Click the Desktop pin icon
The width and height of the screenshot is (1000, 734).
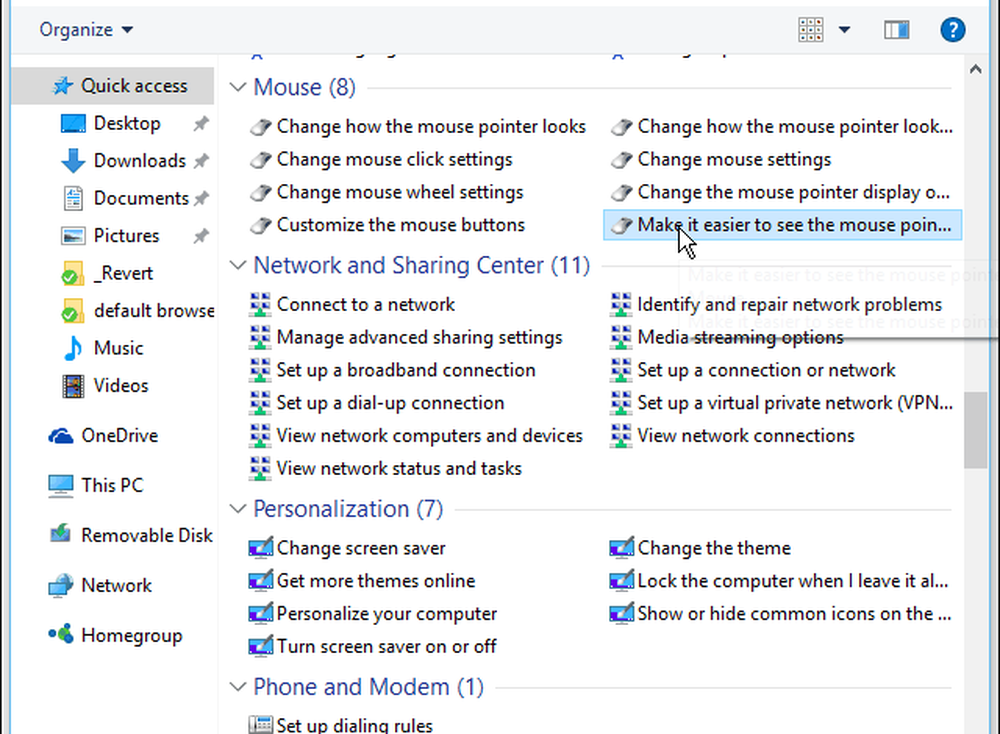coord(201,123)
